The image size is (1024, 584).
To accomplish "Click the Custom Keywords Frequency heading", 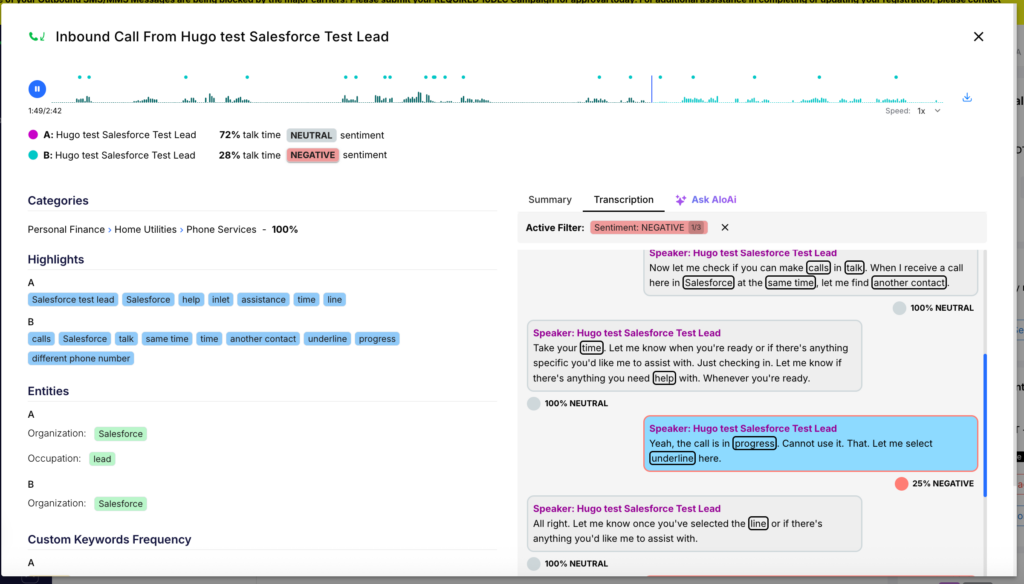I will [110, 540].
